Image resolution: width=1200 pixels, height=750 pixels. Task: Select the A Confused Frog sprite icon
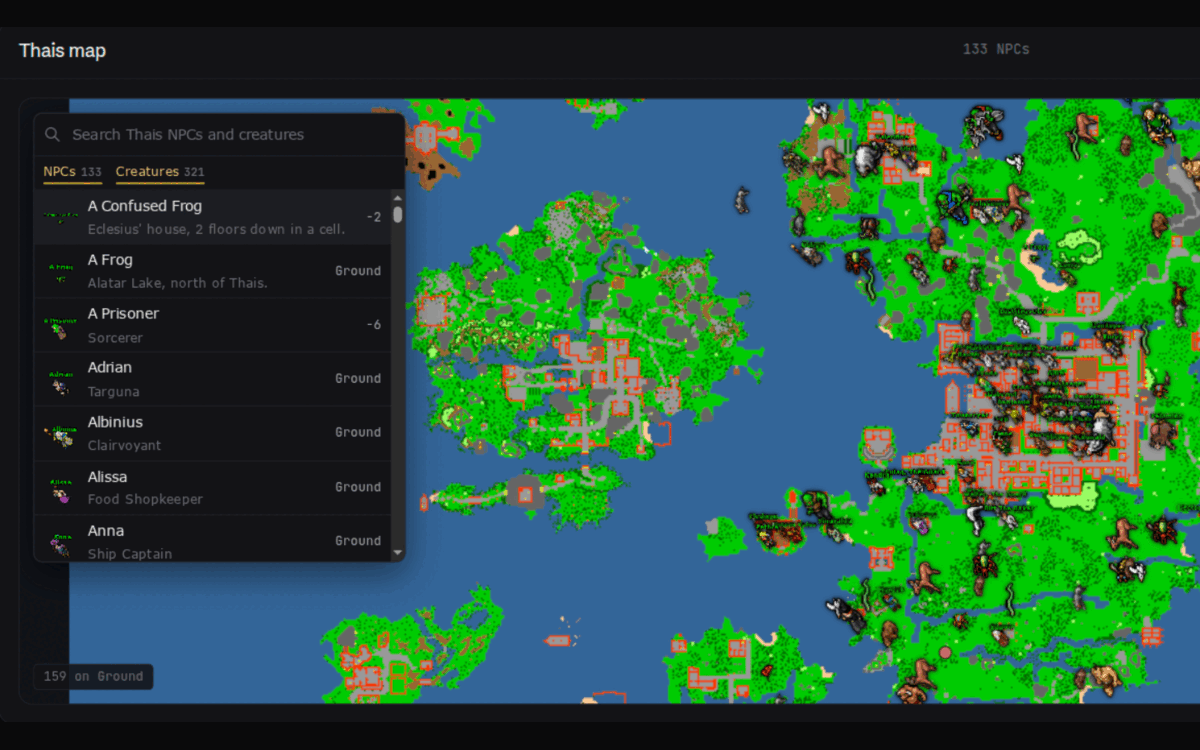pos(61,217)
